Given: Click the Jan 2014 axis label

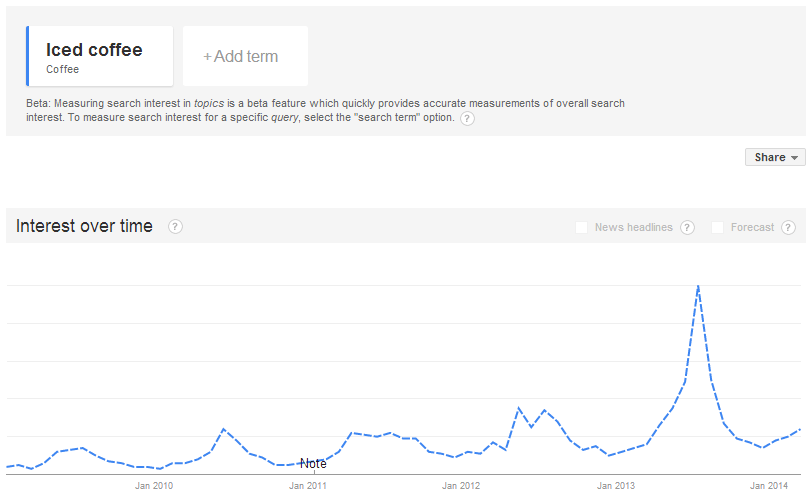Looking at the screenshot, I should pos(769,486).
